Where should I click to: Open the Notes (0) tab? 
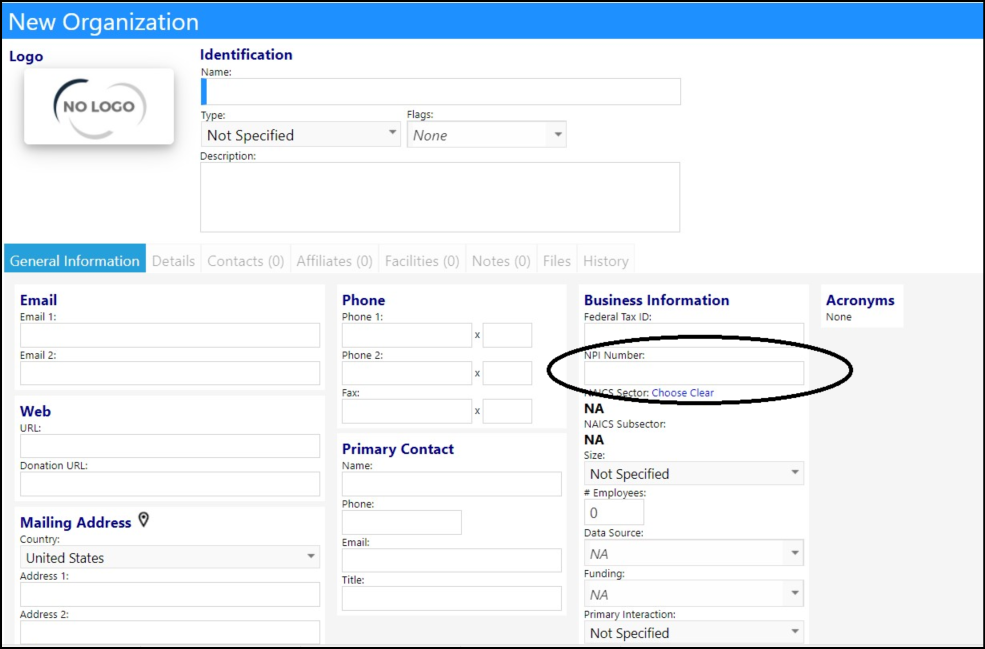(501, 261)
